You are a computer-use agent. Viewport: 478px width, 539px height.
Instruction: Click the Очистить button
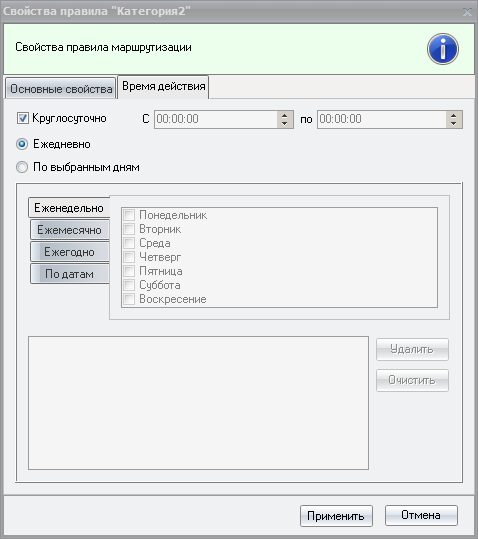point(412,380)
